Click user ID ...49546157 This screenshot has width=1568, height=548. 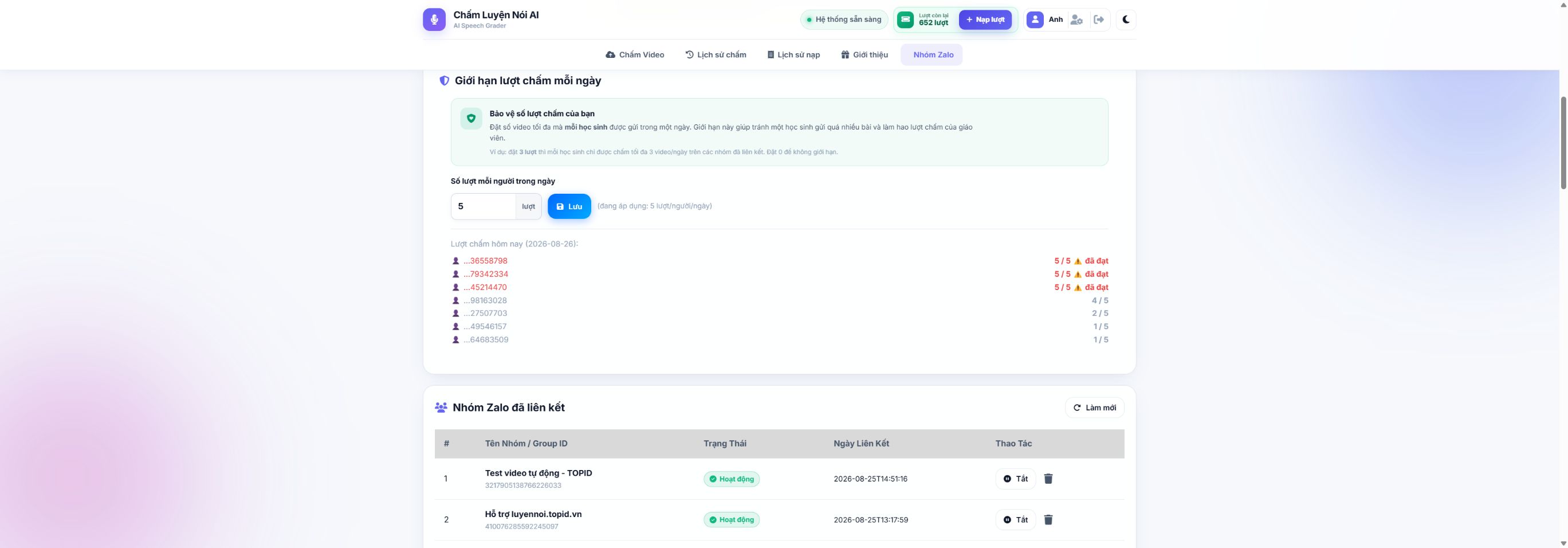(485, 326)
